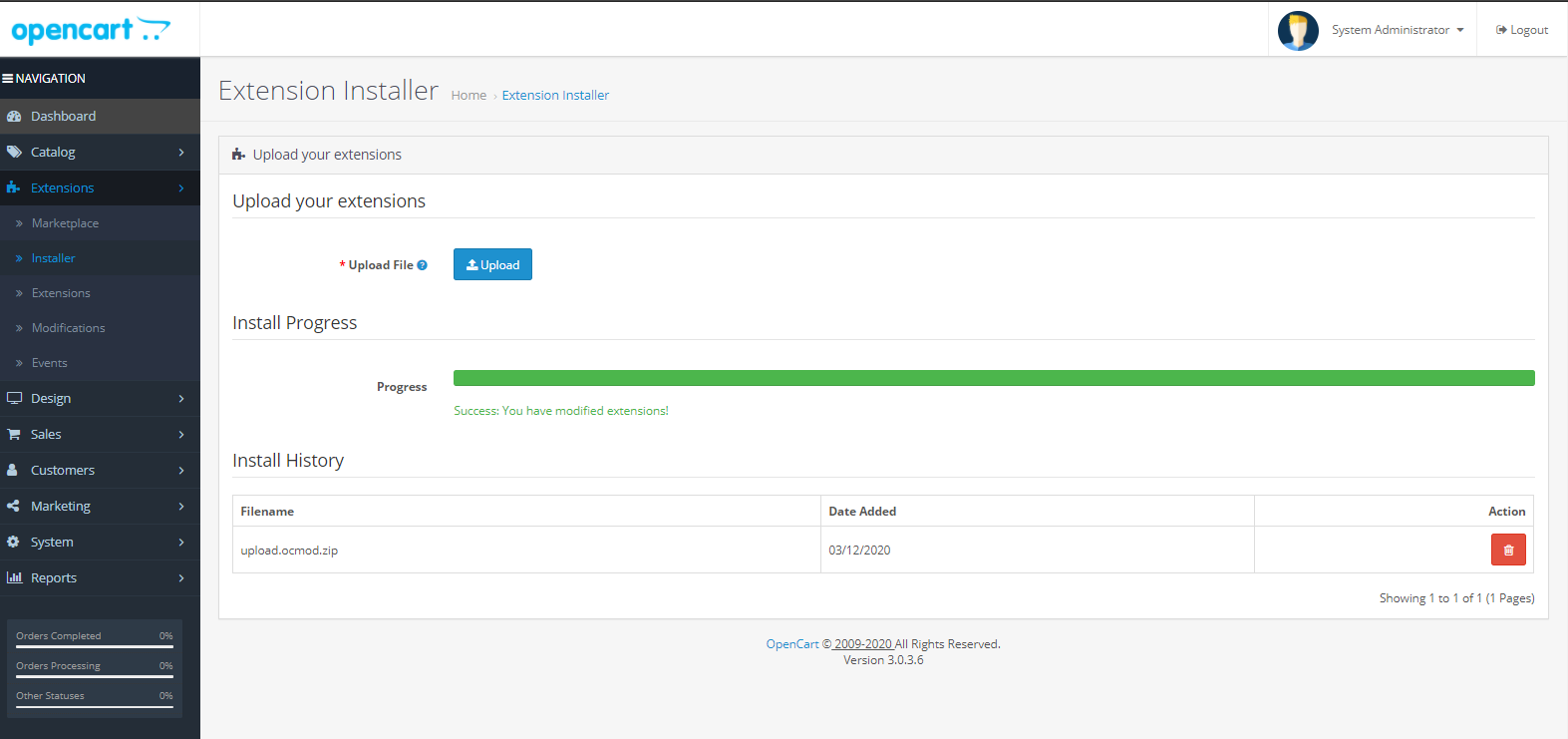Click the Extensions puzzle icon in sidebar
The height and width of the screenshot is (739, 1568).
coord(14,187)
